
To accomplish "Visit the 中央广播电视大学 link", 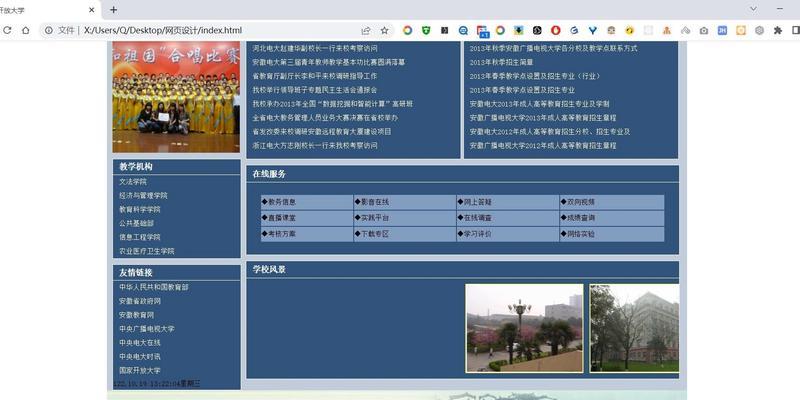I will pos(147,329).
